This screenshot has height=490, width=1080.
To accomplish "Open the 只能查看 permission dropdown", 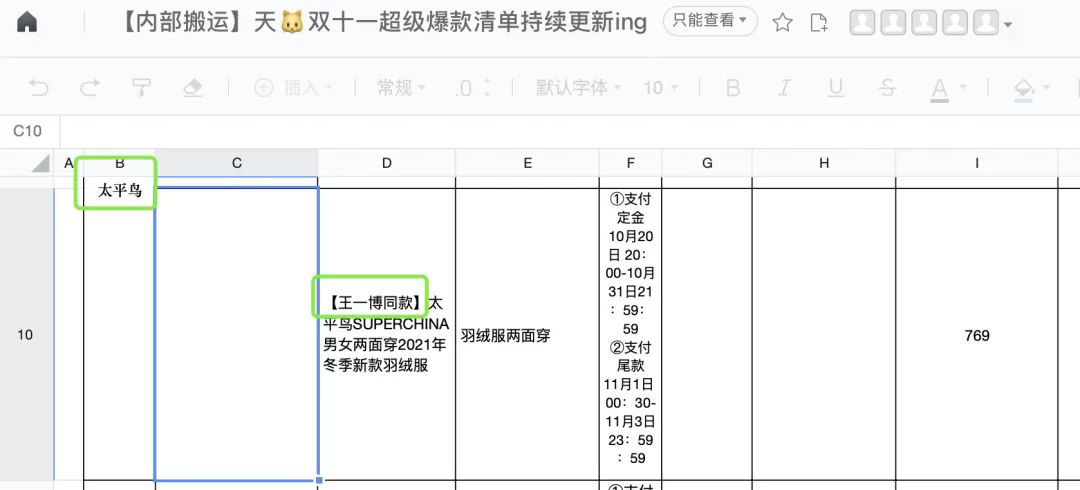I will [x=710, y=21].
